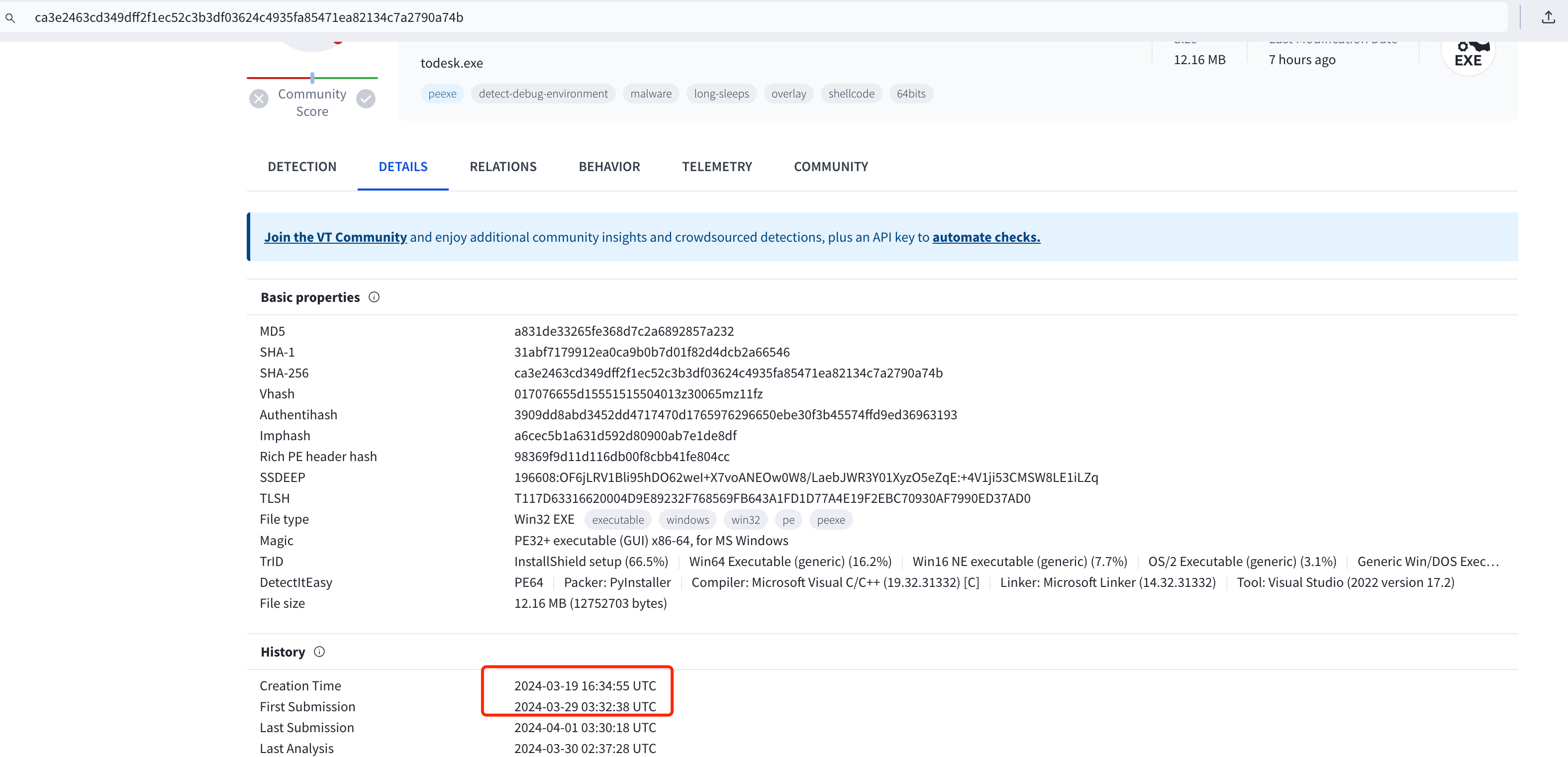The height and width of the screenshot is (757, 1568).
Task: Downvote with the community score X icon
Action: point(259,98)
